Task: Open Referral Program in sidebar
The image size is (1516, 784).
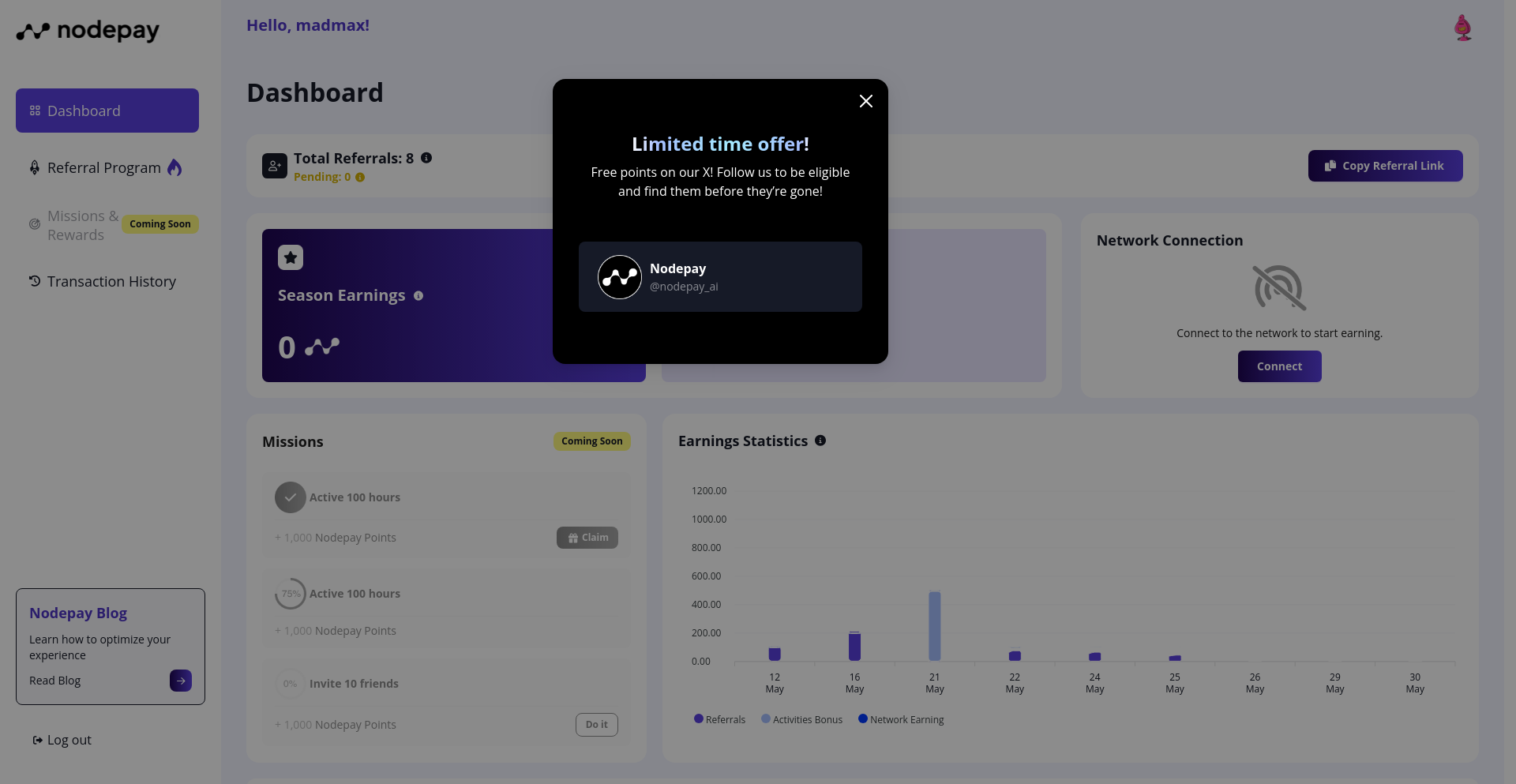Action: pos(103,167)
